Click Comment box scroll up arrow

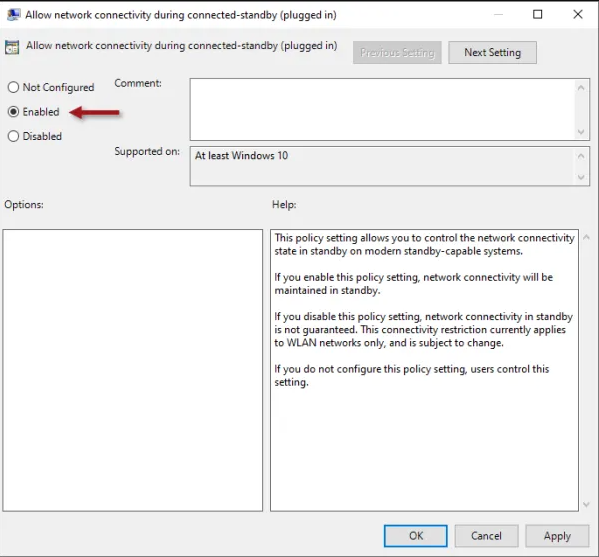point(581,87)
